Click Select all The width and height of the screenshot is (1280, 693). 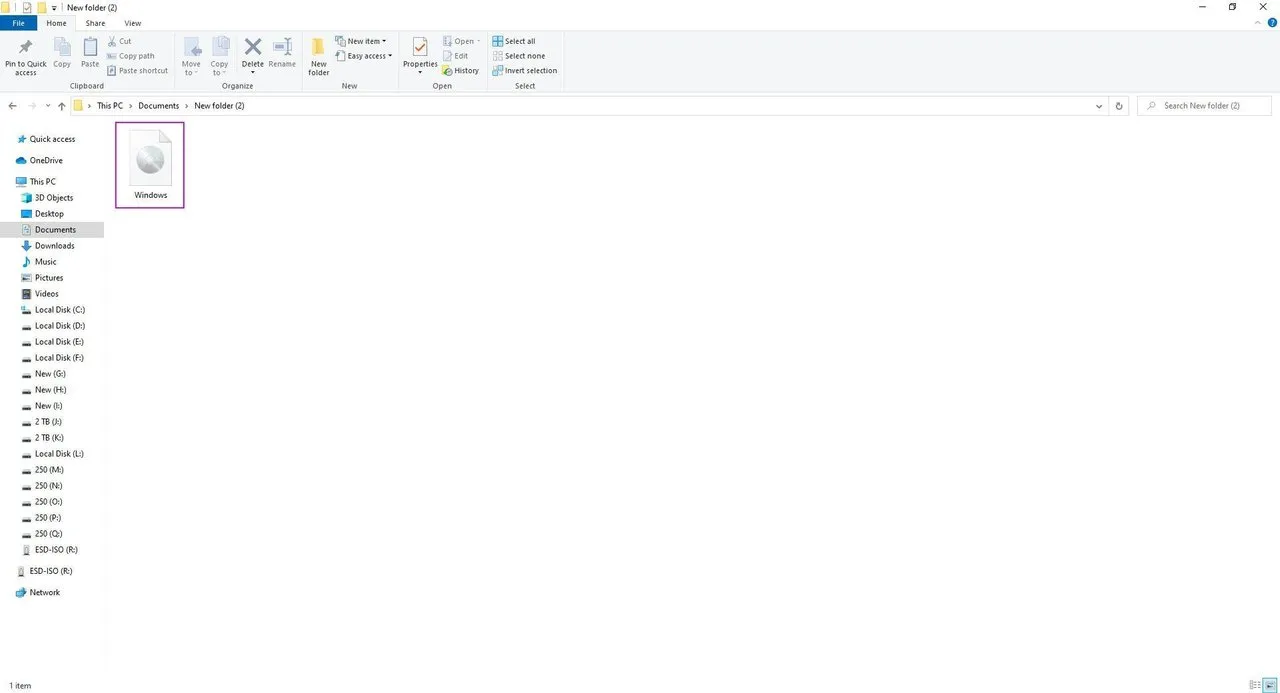click(514, 41)
